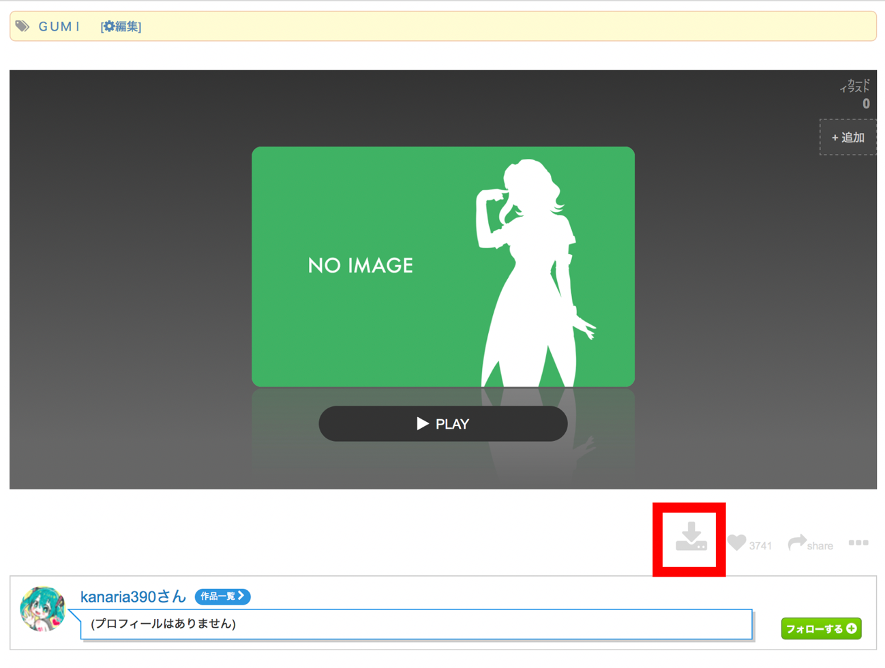
Task: Click the 3741 favorites count
Action: (x=760, y=546)
